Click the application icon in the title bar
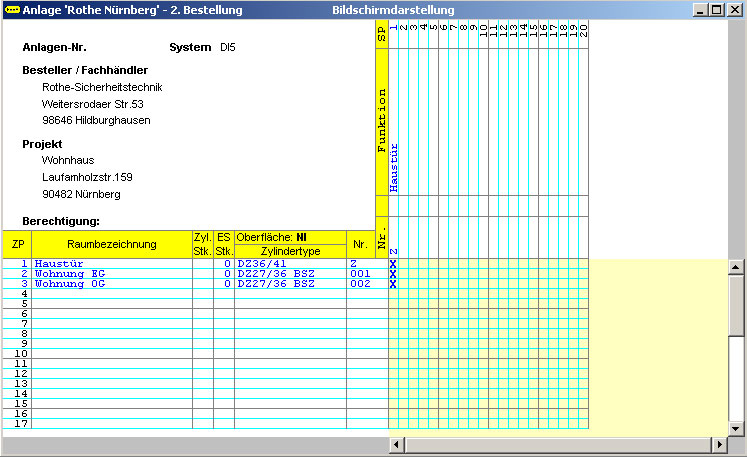This screenshot has height=457, width=747. pos(12,10)
